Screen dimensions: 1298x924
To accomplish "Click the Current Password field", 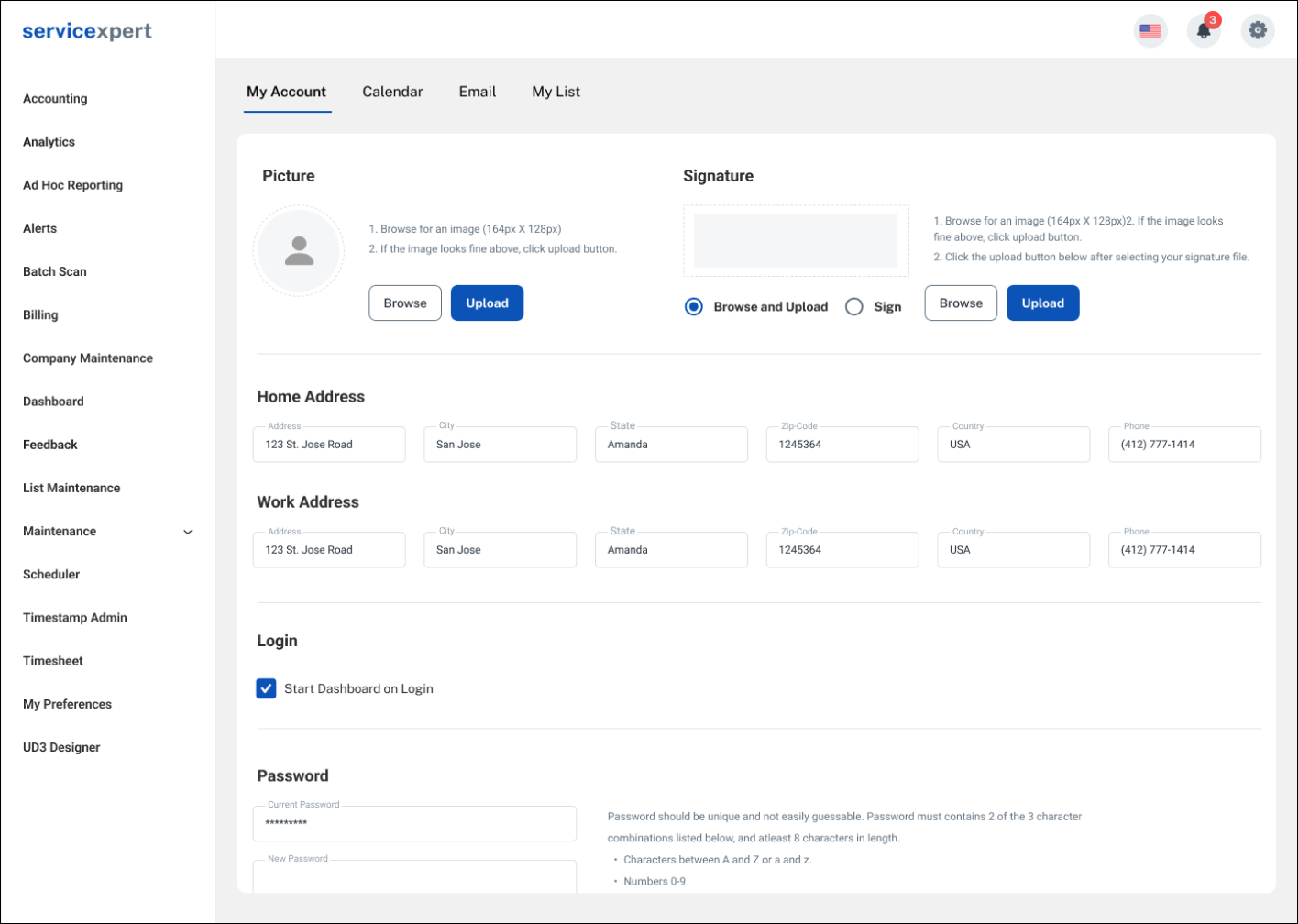I will (414, 823).
